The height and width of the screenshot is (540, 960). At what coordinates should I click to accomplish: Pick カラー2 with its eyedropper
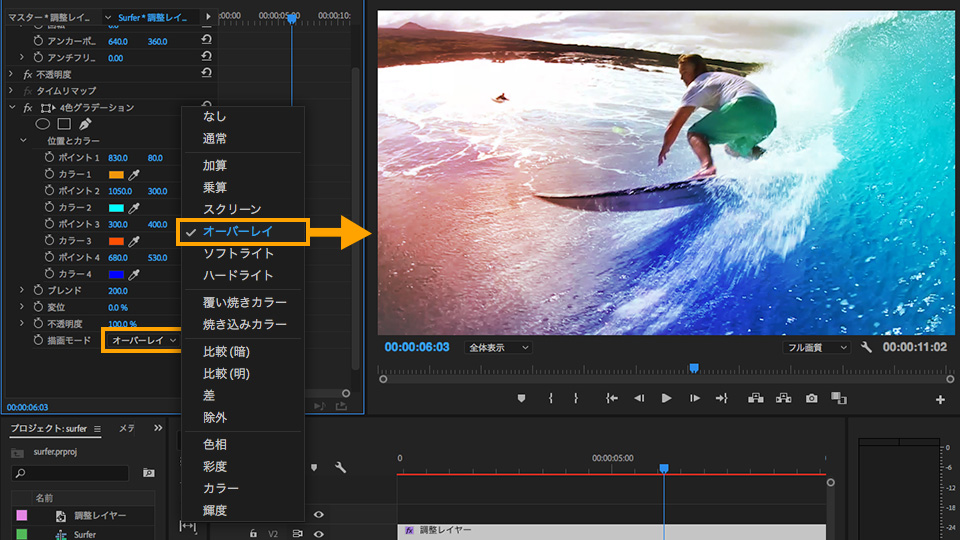(x=133, y=208)
